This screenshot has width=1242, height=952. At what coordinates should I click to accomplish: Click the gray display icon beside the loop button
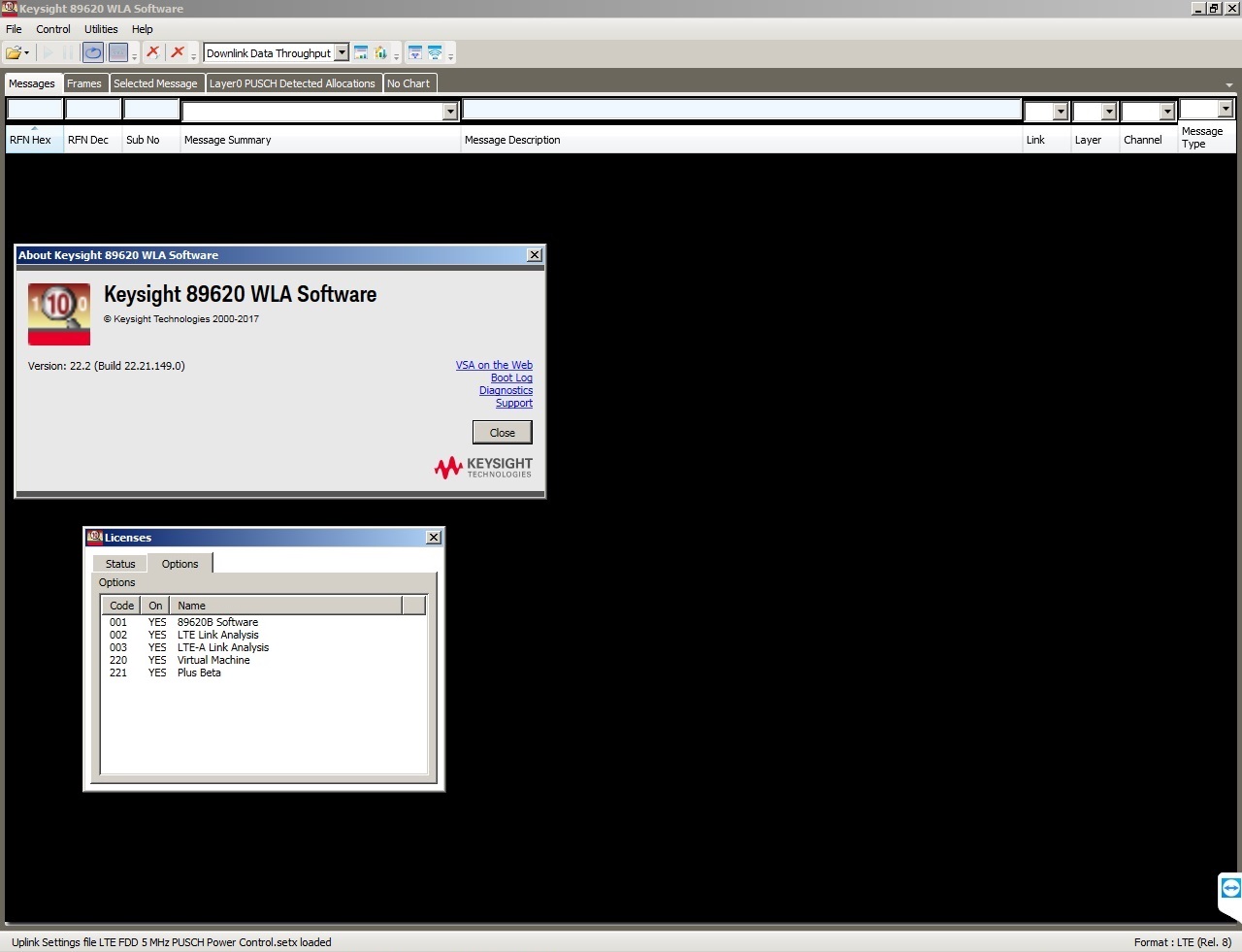click(117, 53)
